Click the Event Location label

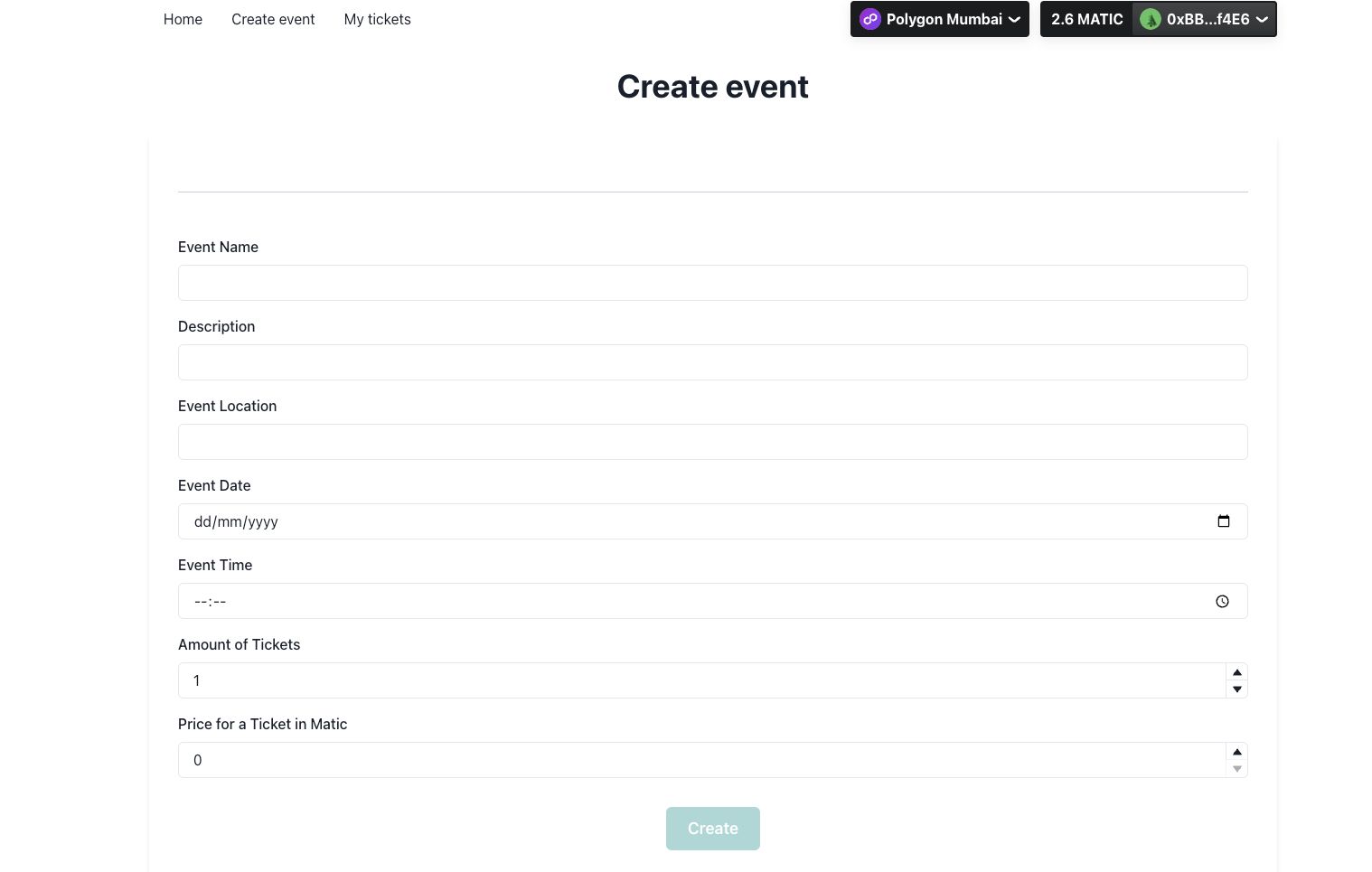227,406
